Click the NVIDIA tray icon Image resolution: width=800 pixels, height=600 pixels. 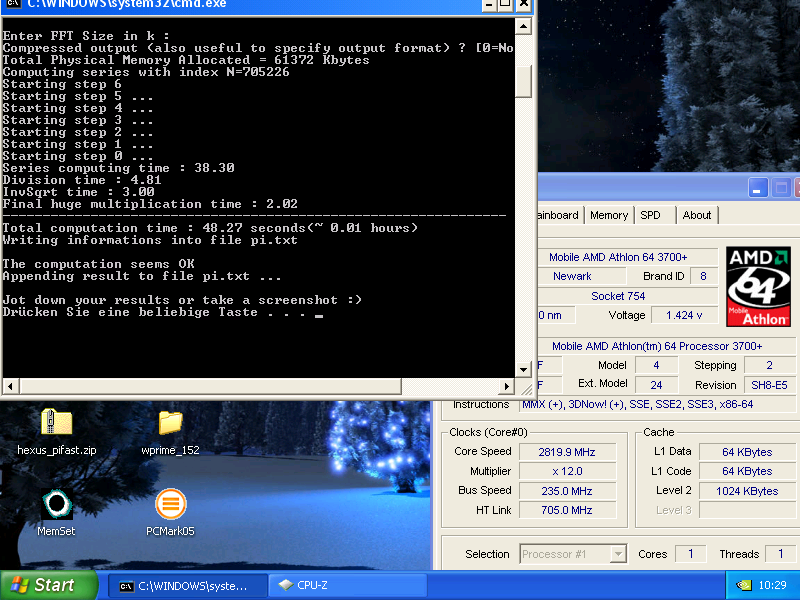tap(742, 585)
